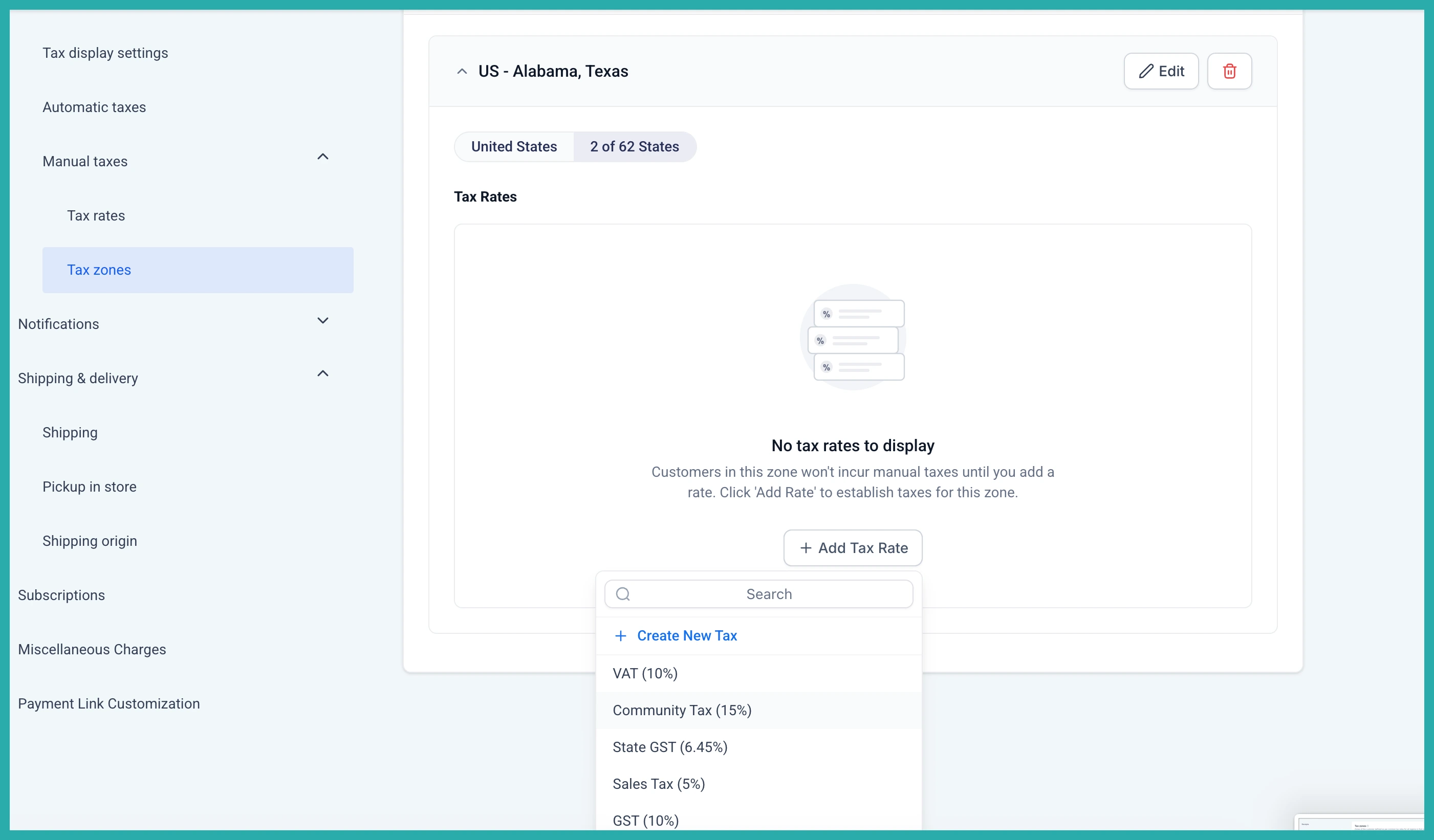Select VAT (10%) from the list
Image resolution: width=1434 pixels, height=840 pixels.
click(758, 673)
